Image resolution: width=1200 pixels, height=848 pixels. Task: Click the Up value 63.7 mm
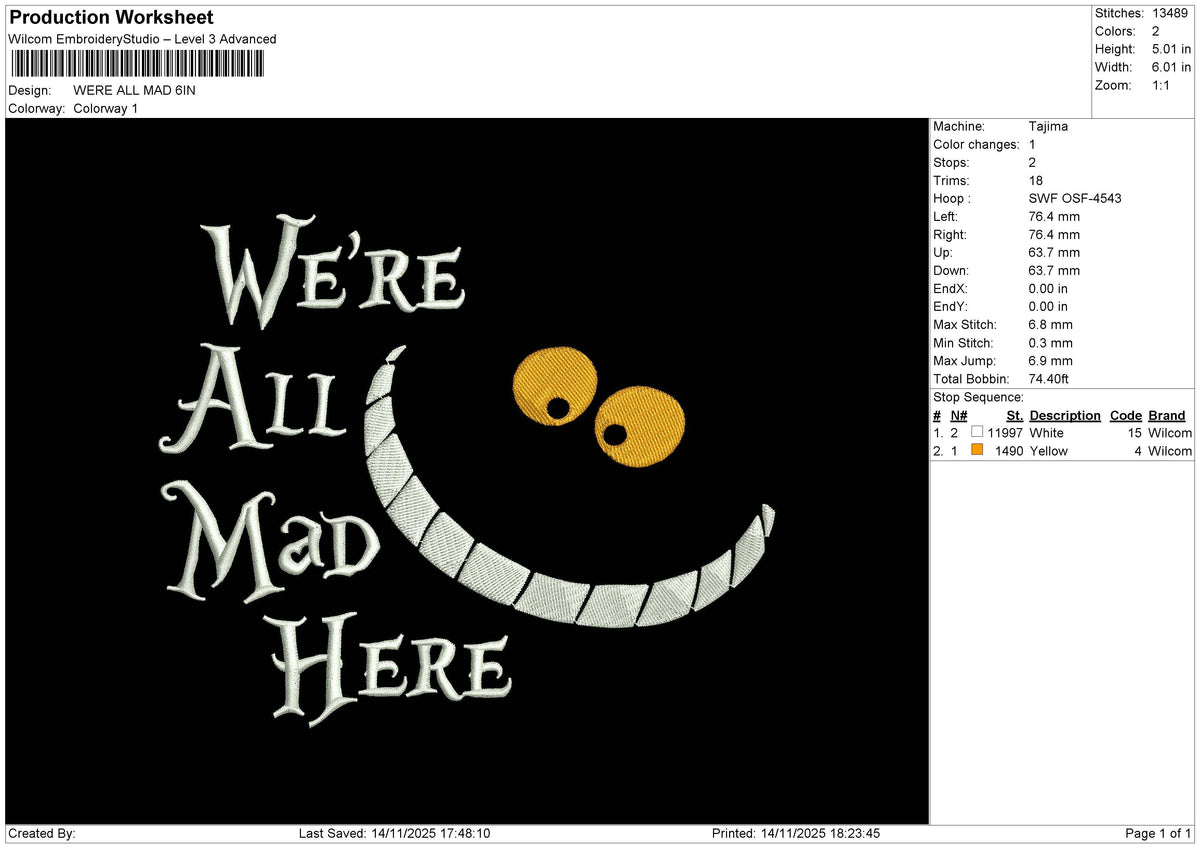coord(1054,252)
